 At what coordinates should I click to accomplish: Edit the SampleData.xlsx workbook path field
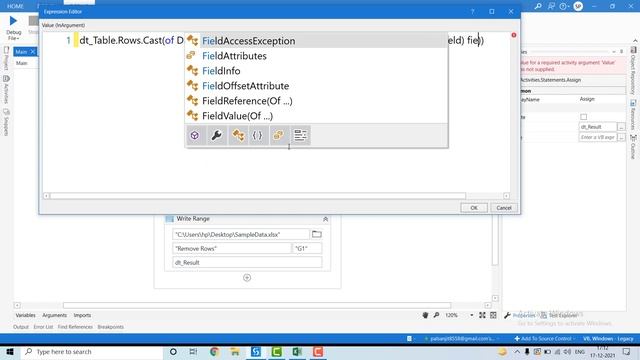click(241, 234)
